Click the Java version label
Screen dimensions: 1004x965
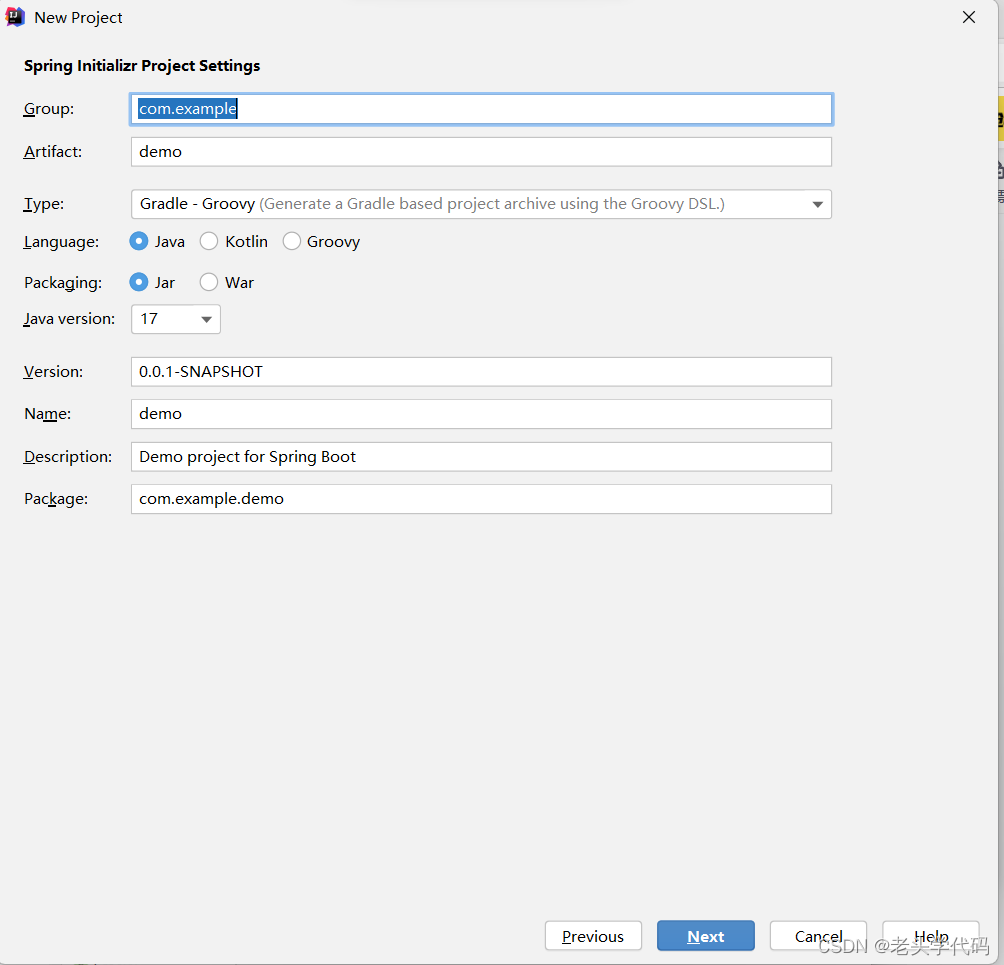69,319
